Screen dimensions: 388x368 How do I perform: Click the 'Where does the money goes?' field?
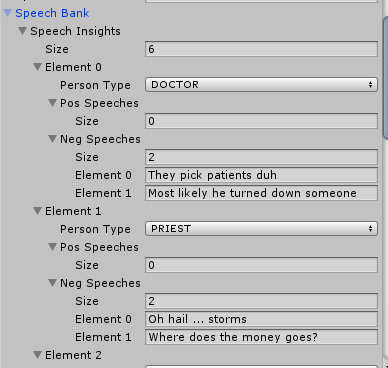tap(261, 337)
